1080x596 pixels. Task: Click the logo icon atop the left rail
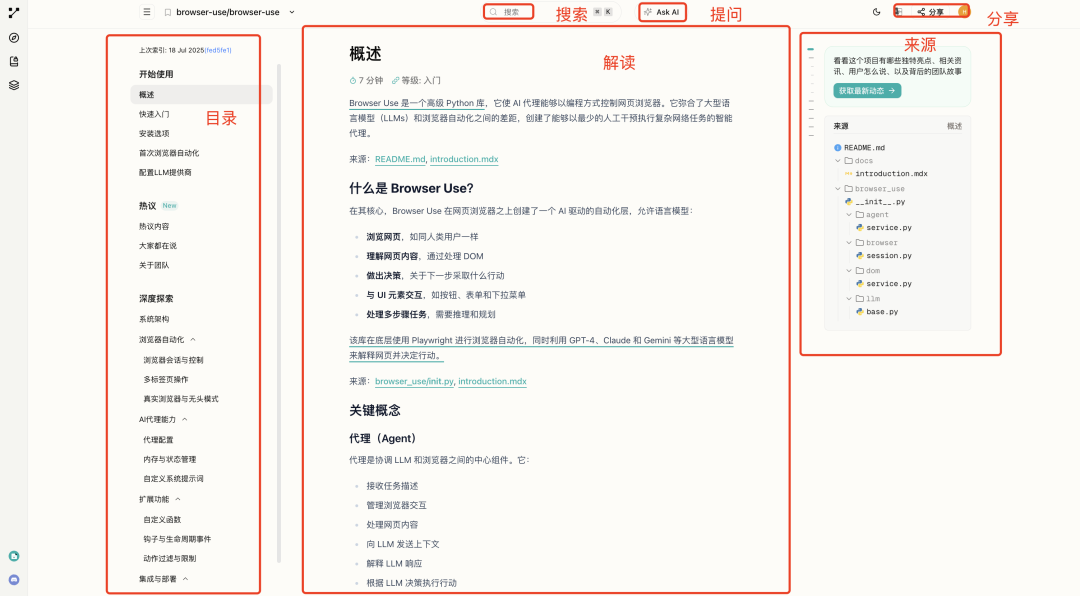click(14, 12)
